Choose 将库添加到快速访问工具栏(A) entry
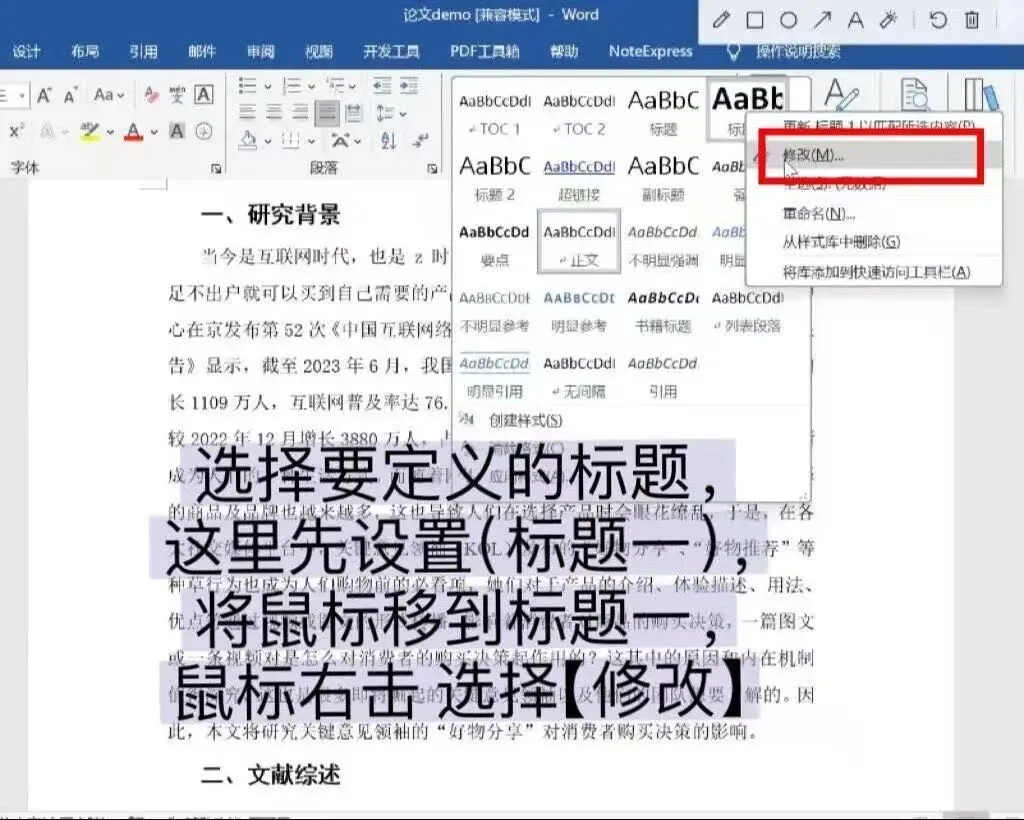The width and height of the screenshot is (1024, 820). (874, 272)
